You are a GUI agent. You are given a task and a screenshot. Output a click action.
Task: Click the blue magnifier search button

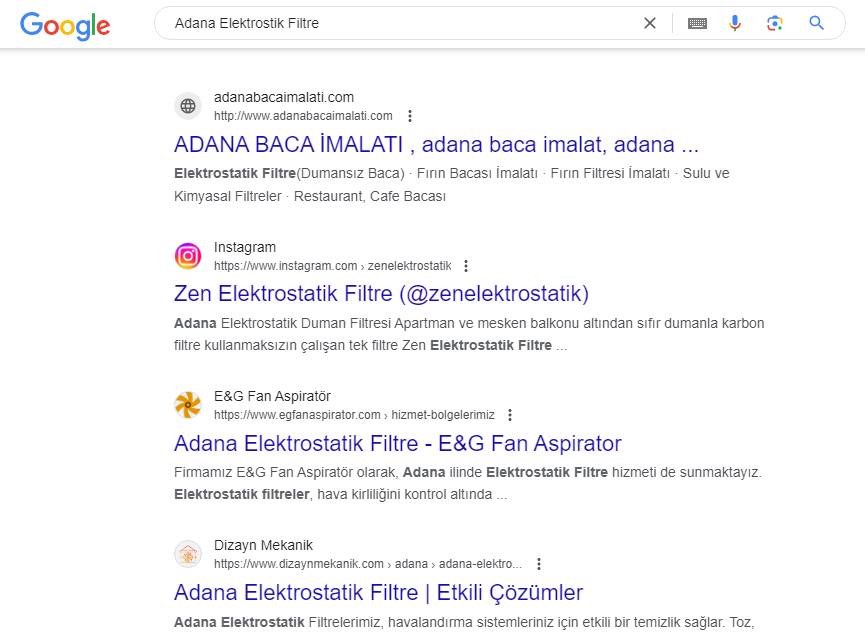coord(817,23)
